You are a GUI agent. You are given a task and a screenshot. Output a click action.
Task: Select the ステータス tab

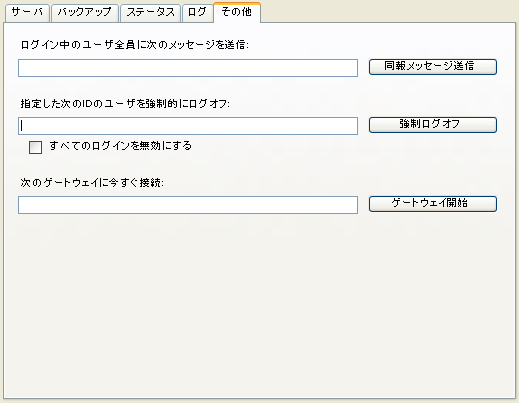click(x=150, y=13)
